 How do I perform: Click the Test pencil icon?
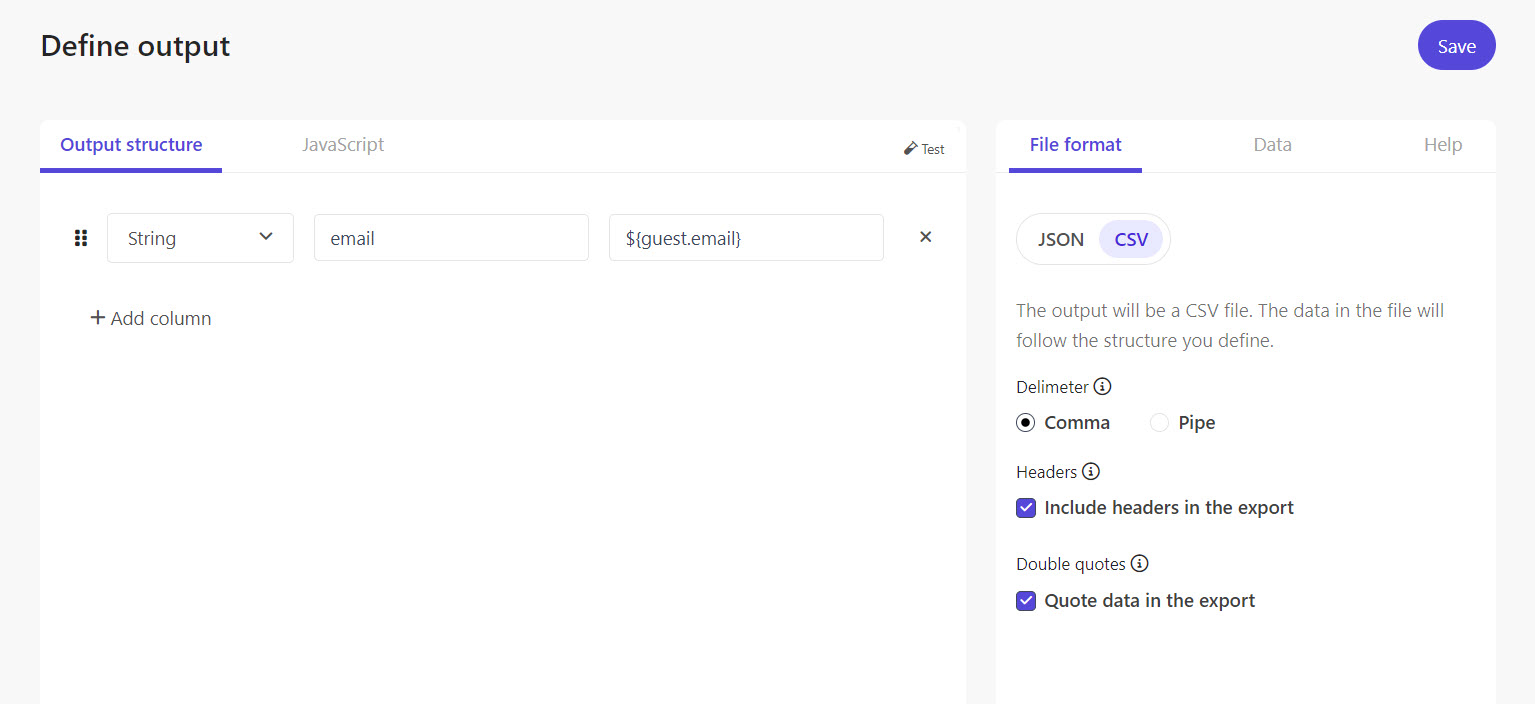pos(910,148)
